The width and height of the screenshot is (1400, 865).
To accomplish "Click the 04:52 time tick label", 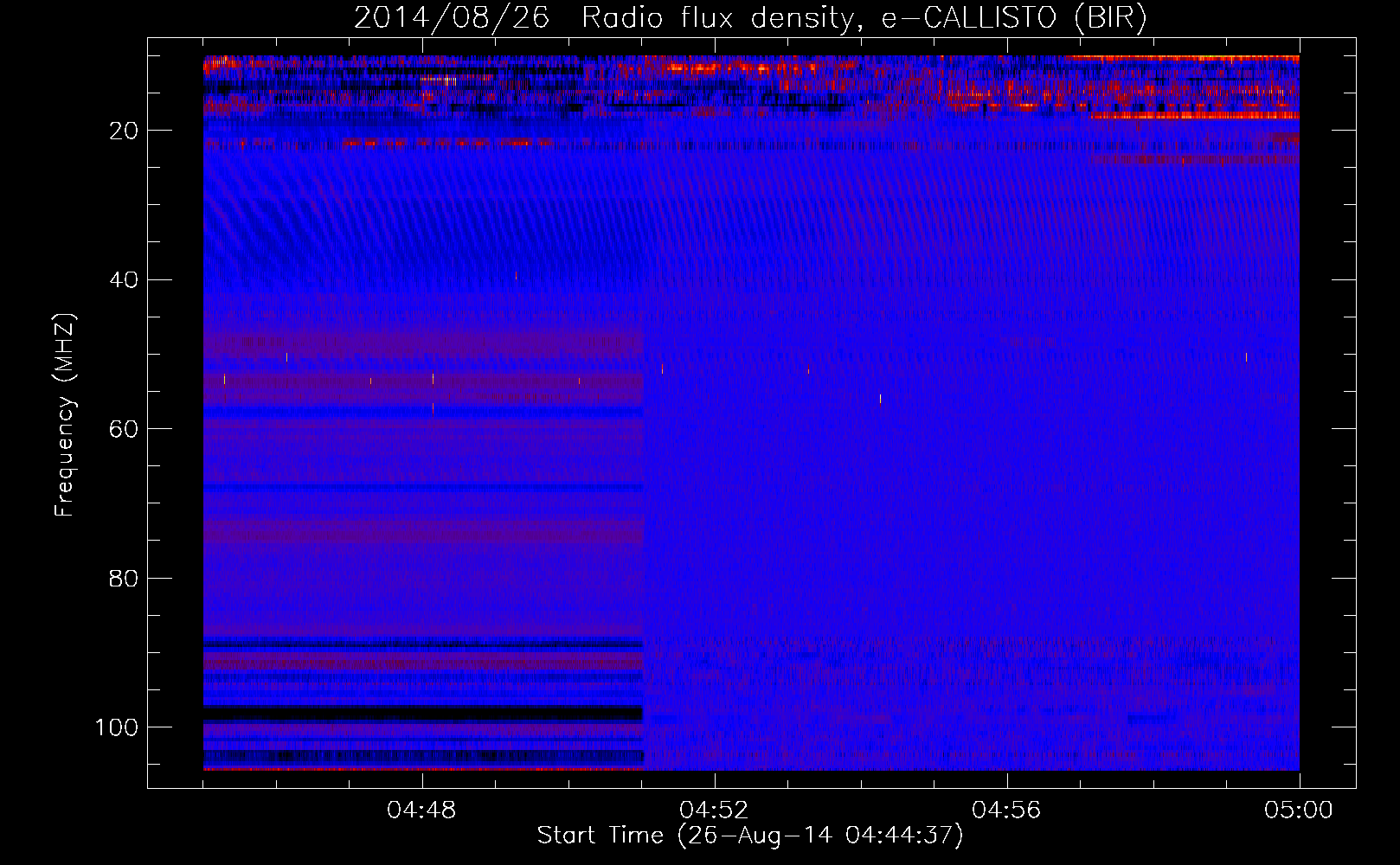I will click(x=714, y=811).
